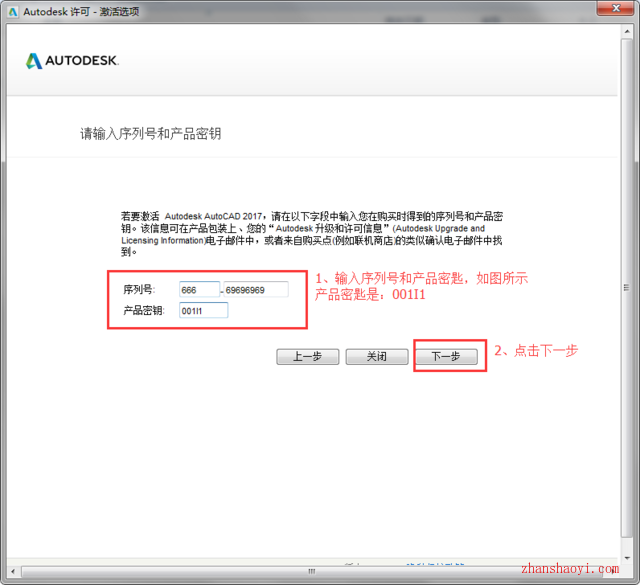This screenshot has width=640, height=585.
Task: Click the vertical scrollbar up arrow
Action: [627, 31]
